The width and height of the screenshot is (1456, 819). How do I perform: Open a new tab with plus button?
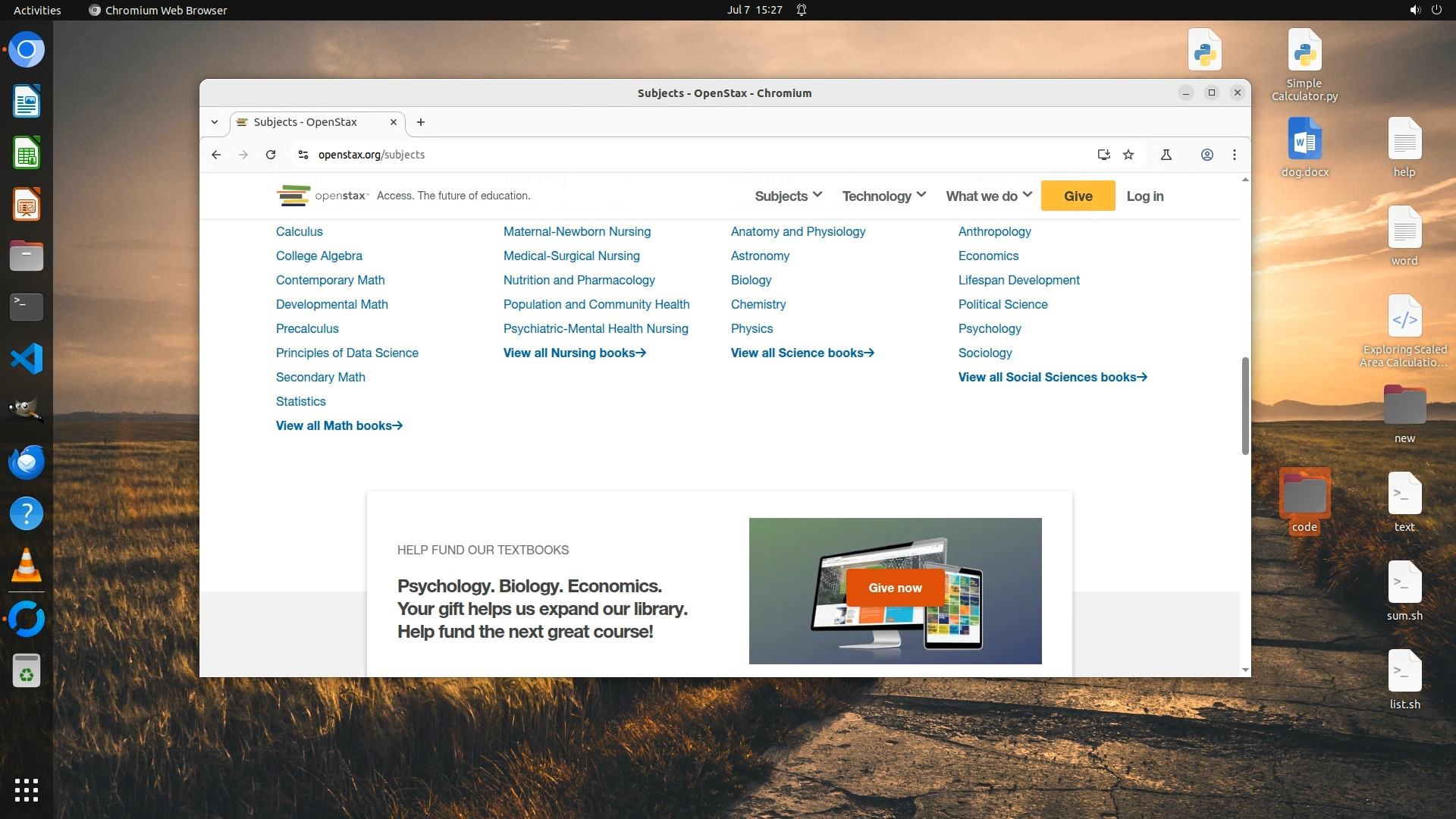click(421, 122)
